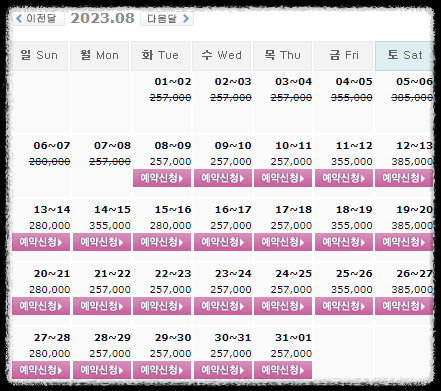Click the 280,000 price under 27~28
441x391 pixels.
(x=50, y=354)
